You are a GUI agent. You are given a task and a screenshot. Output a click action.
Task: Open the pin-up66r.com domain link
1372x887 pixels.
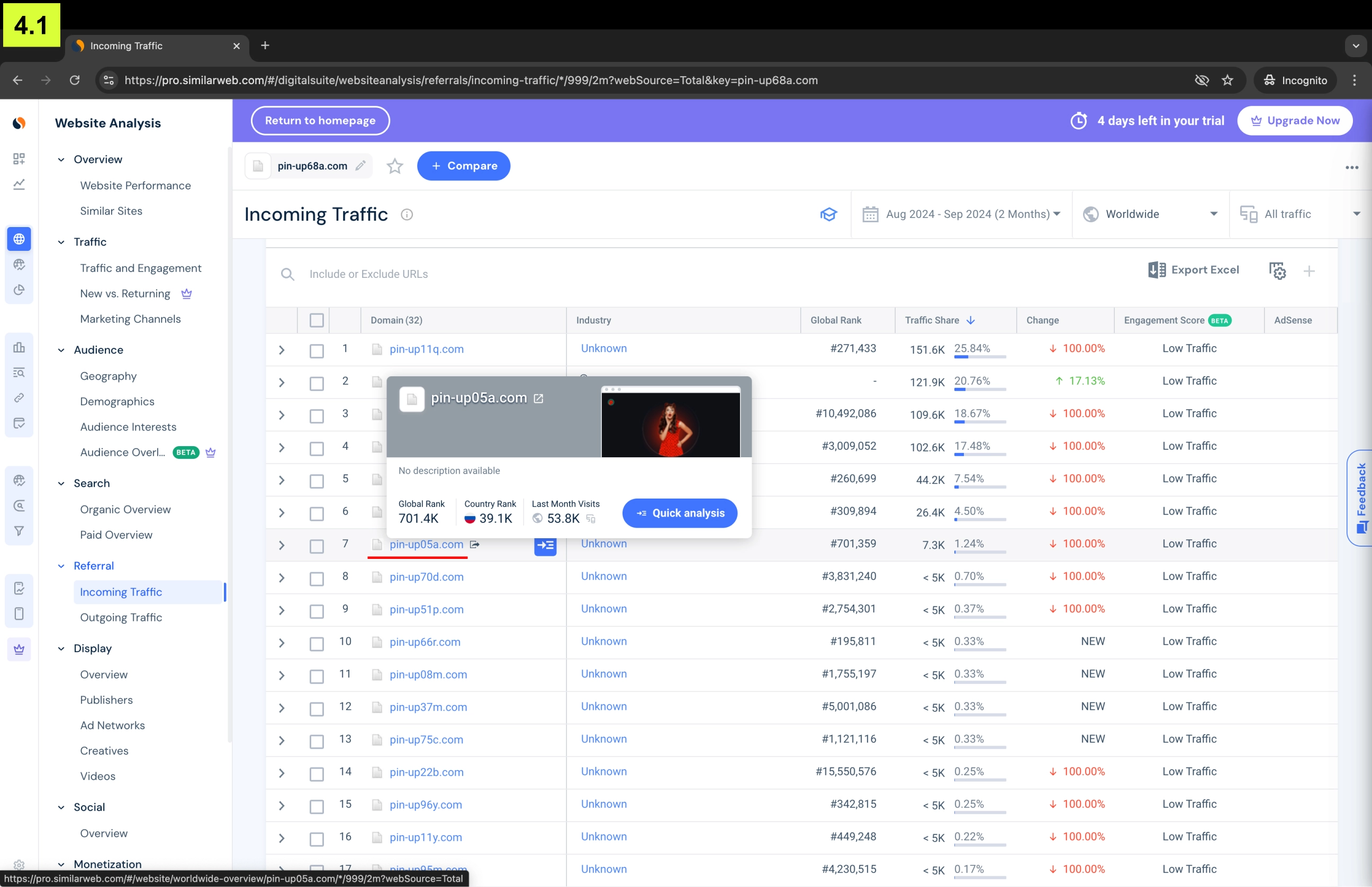pyautogui.click(x=425, y=641)
